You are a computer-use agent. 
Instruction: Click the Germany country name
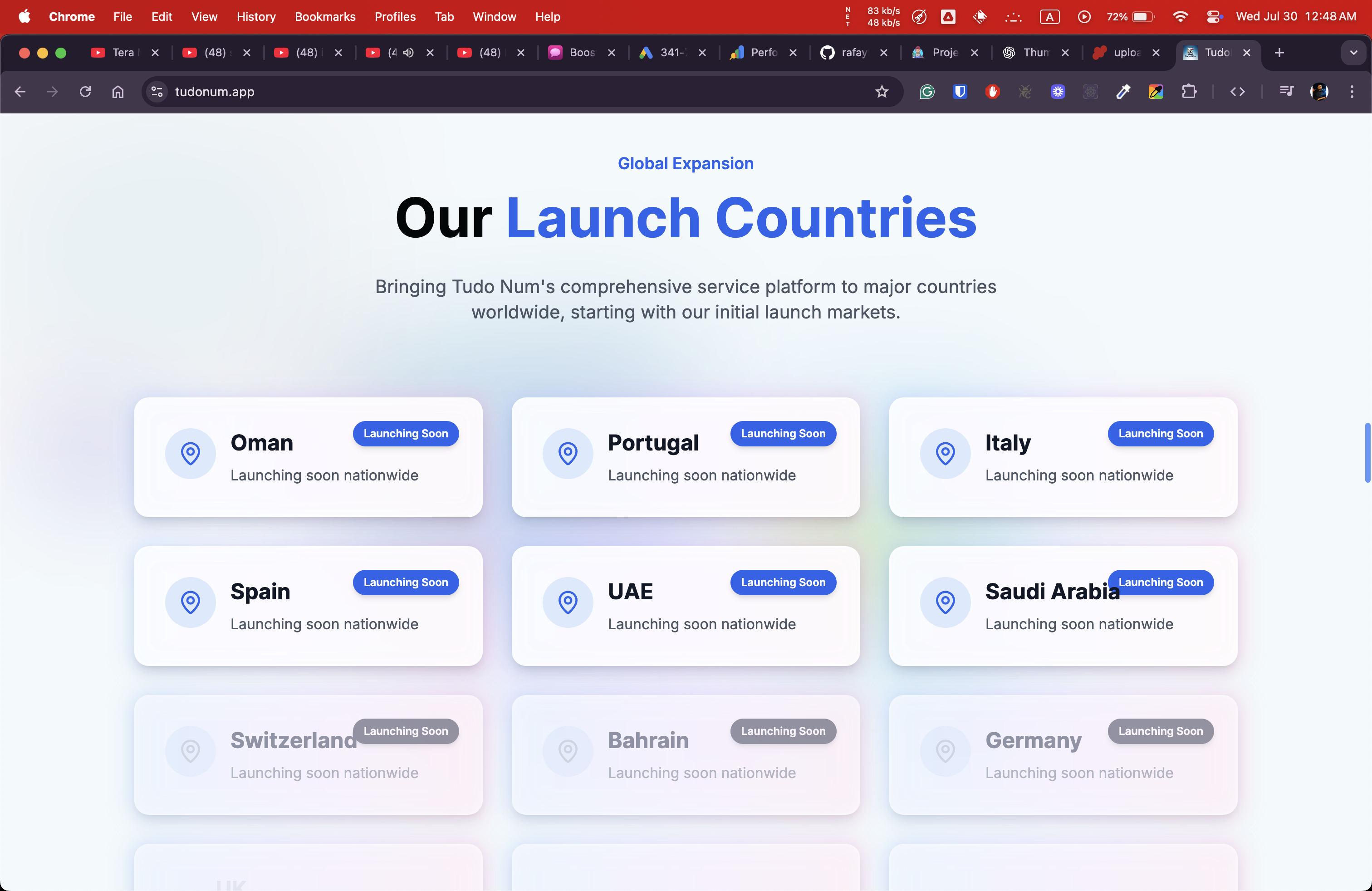(x=1034, y=740)
